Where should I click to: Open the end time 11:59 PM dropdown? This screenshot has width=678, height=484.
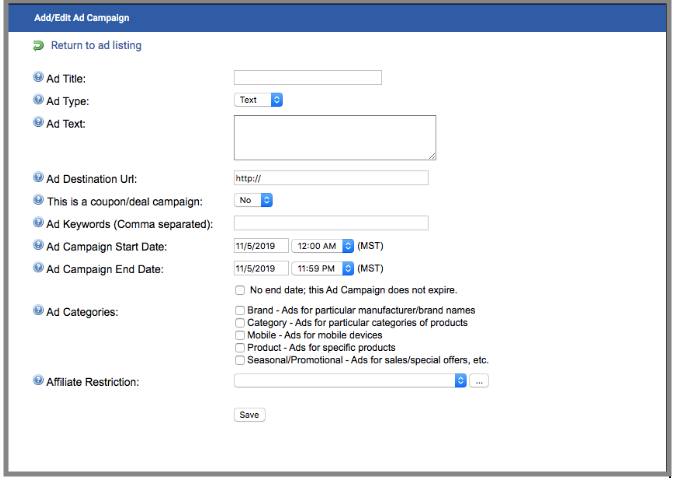323,269
